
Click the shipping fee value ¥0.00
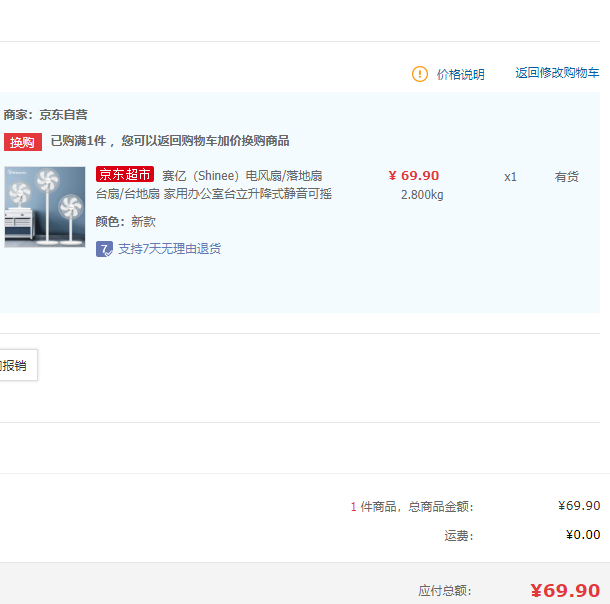[x=583, y=535]
